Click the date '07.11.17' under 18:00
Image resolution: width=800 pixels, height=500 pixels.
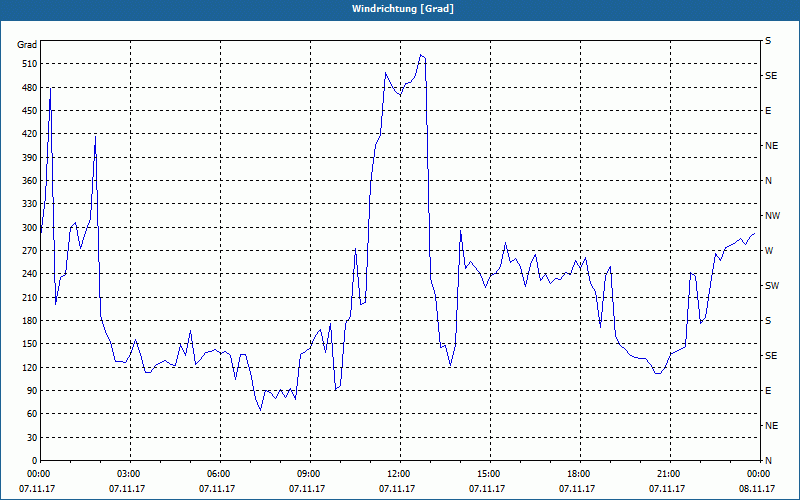point(577,489)
